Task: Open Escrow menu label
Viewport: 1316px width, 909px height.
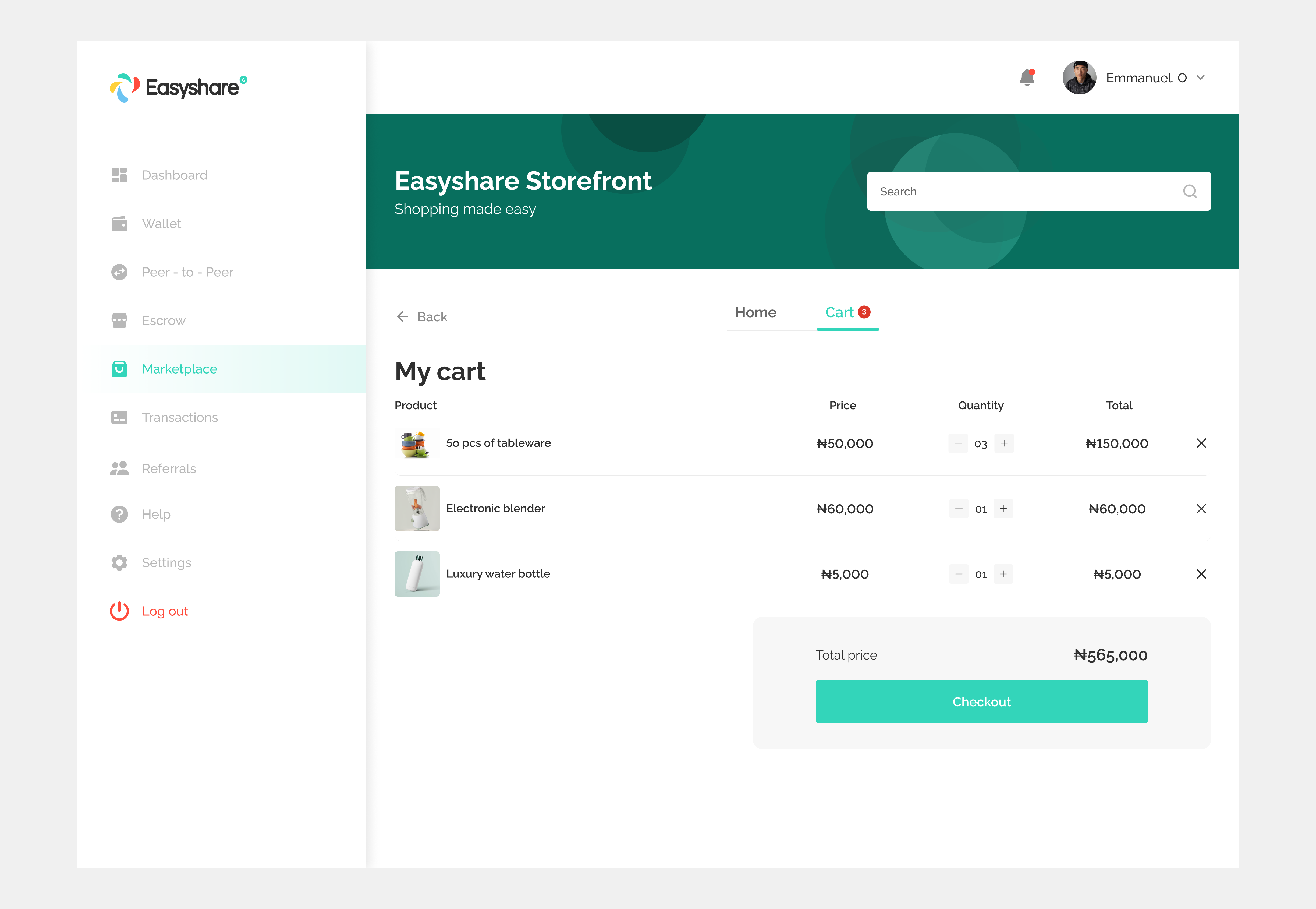Action: 164,321
